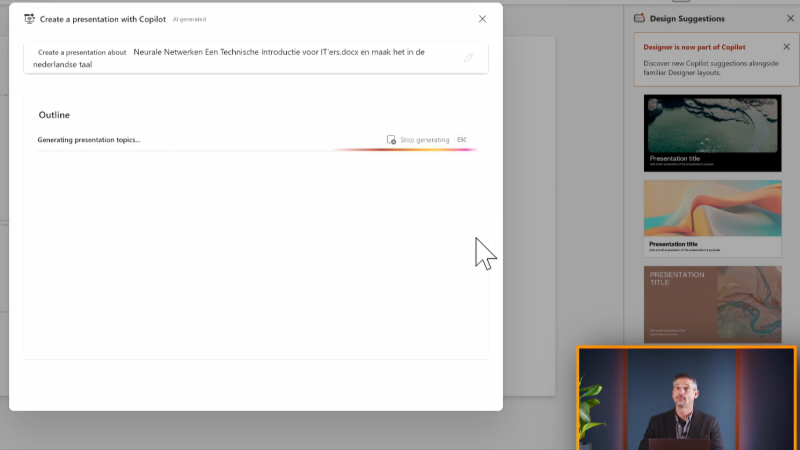Select the dark aerial landscape design thumbnail

712,133
